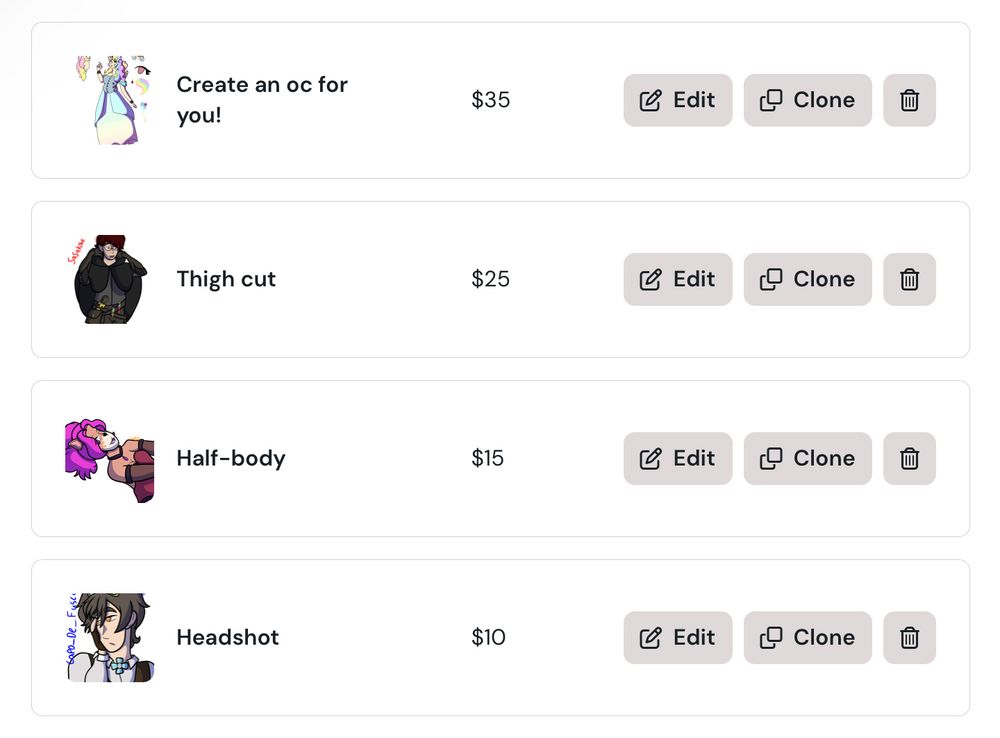The width and height of the screenshot is (1000, 738).
Task: Open the Create an oc for you! title link
Action: (262, 100)
